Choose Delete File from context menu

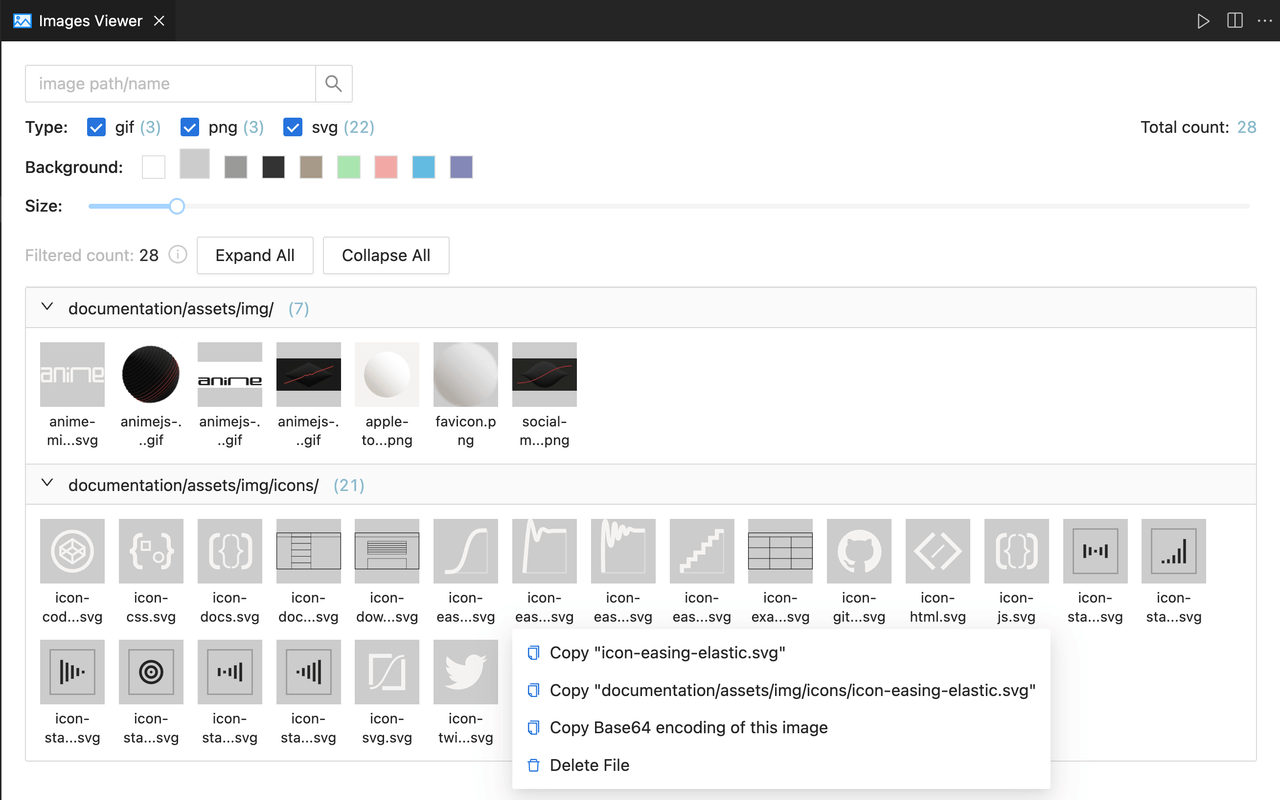589,765
